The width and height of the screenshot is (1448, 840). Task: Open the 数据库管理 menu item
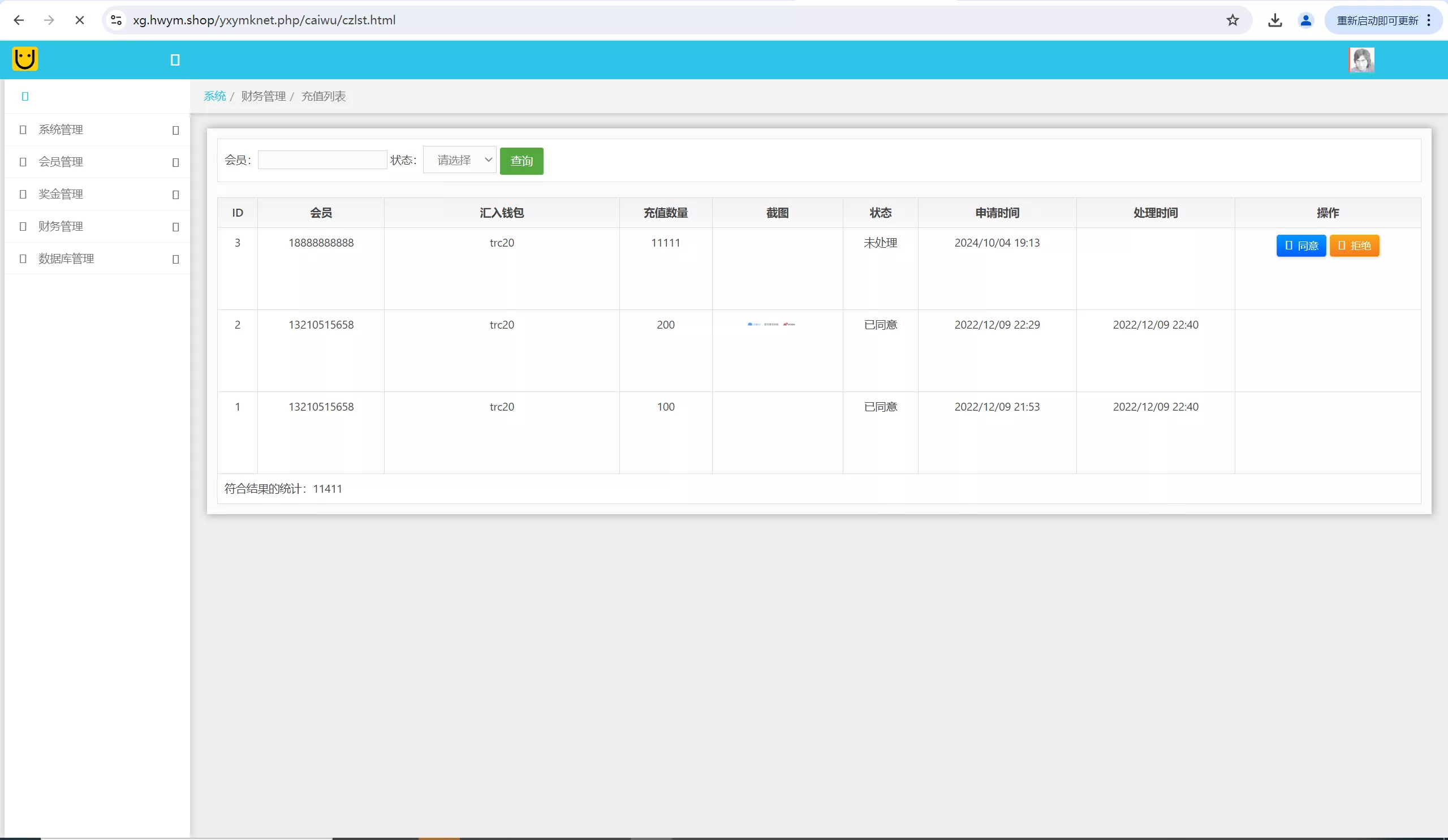point(66,259)
